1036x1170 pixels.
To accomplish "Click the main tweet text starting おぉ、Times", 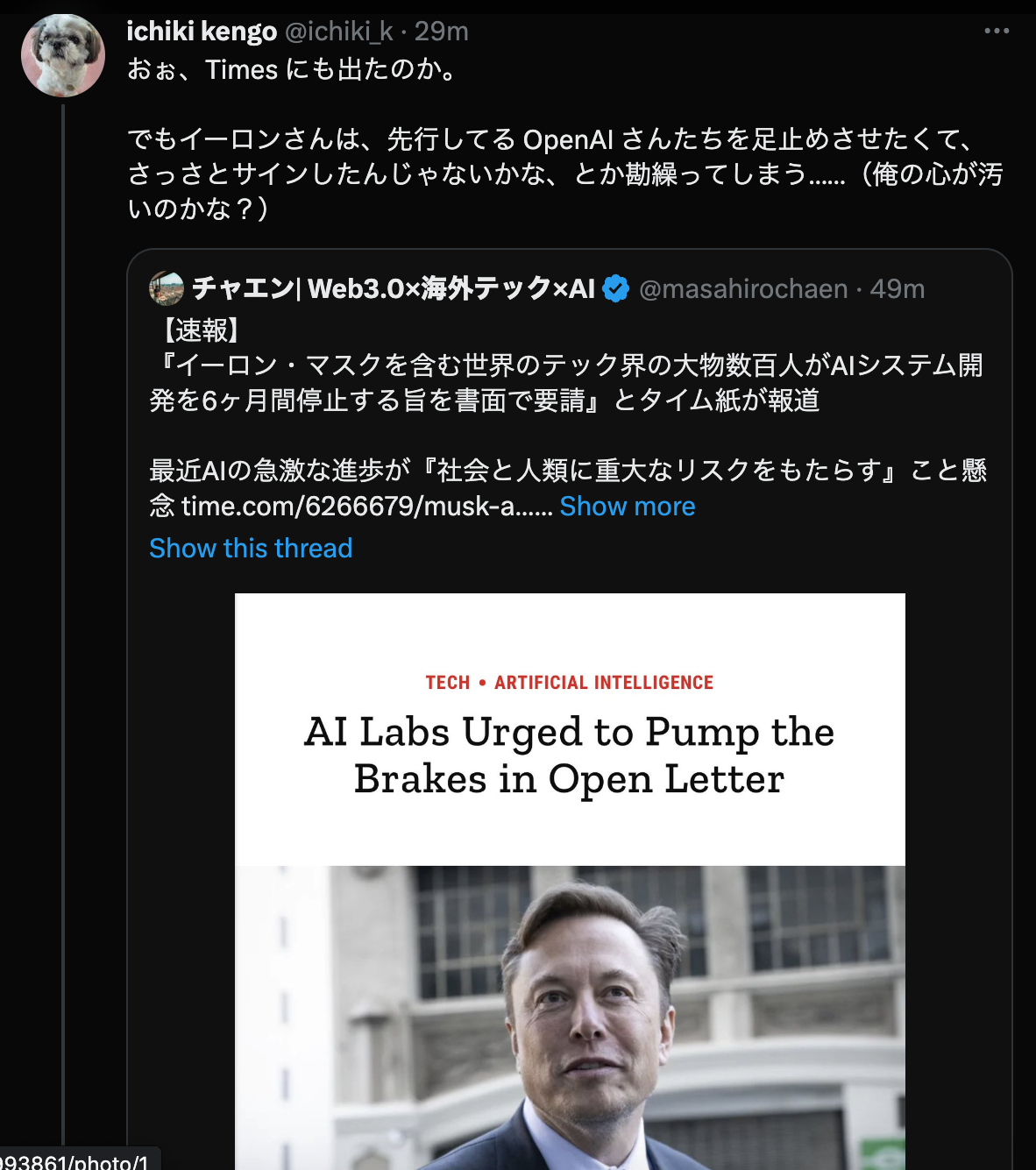I will point(565,139).
